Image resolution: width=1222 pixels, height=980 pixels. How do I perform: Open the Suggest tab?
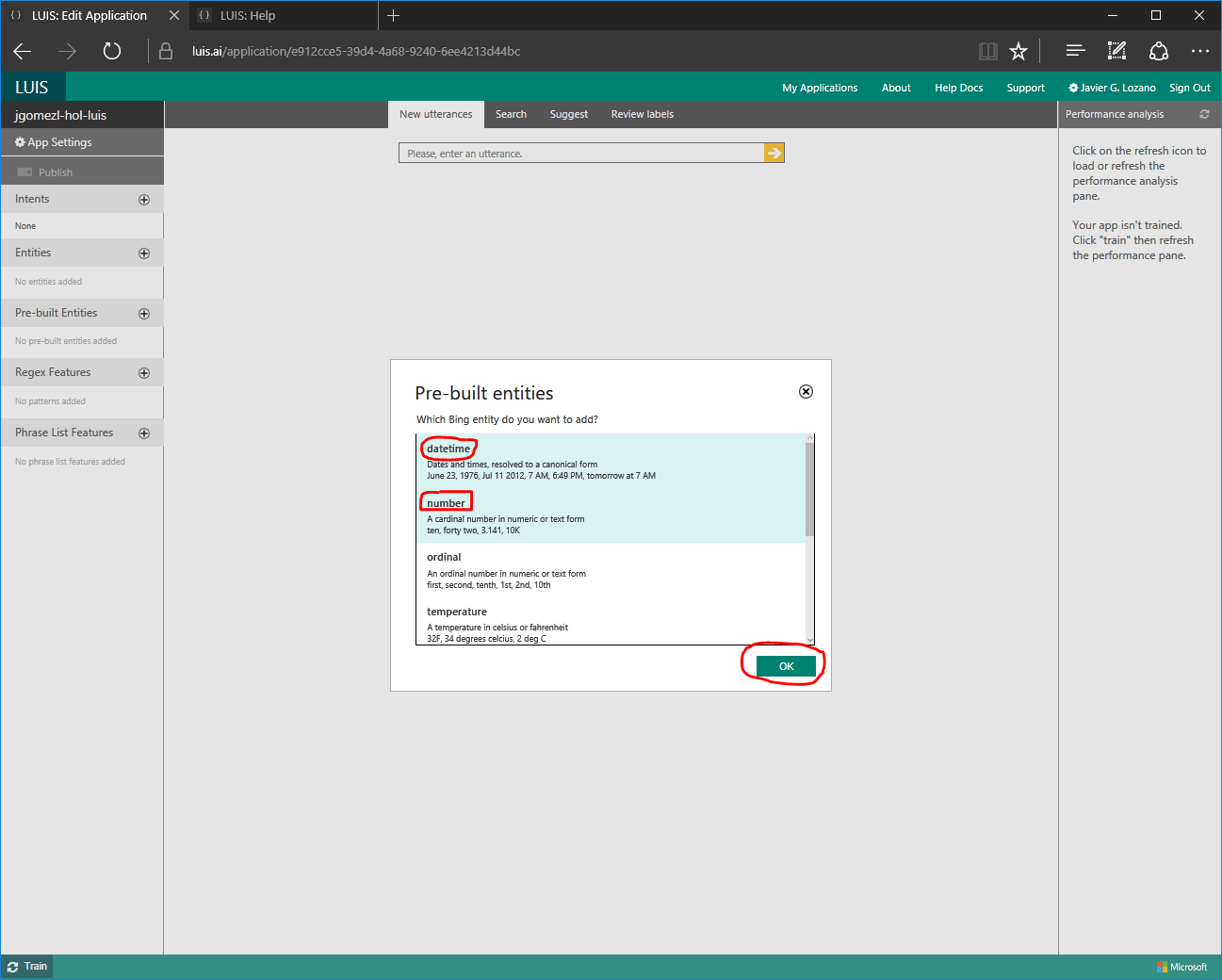point(569,114)
